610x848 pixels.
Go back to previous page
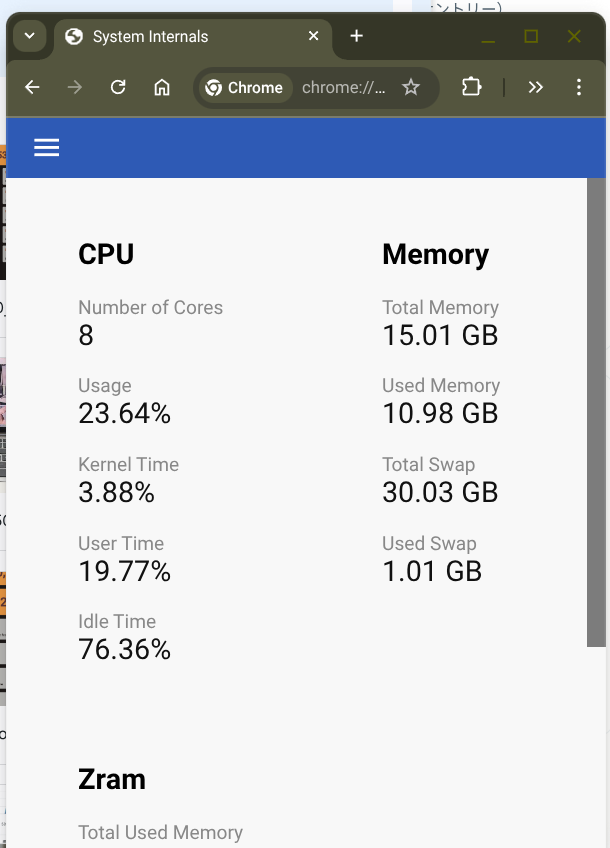pyautogui.click(x=32, y=87)
